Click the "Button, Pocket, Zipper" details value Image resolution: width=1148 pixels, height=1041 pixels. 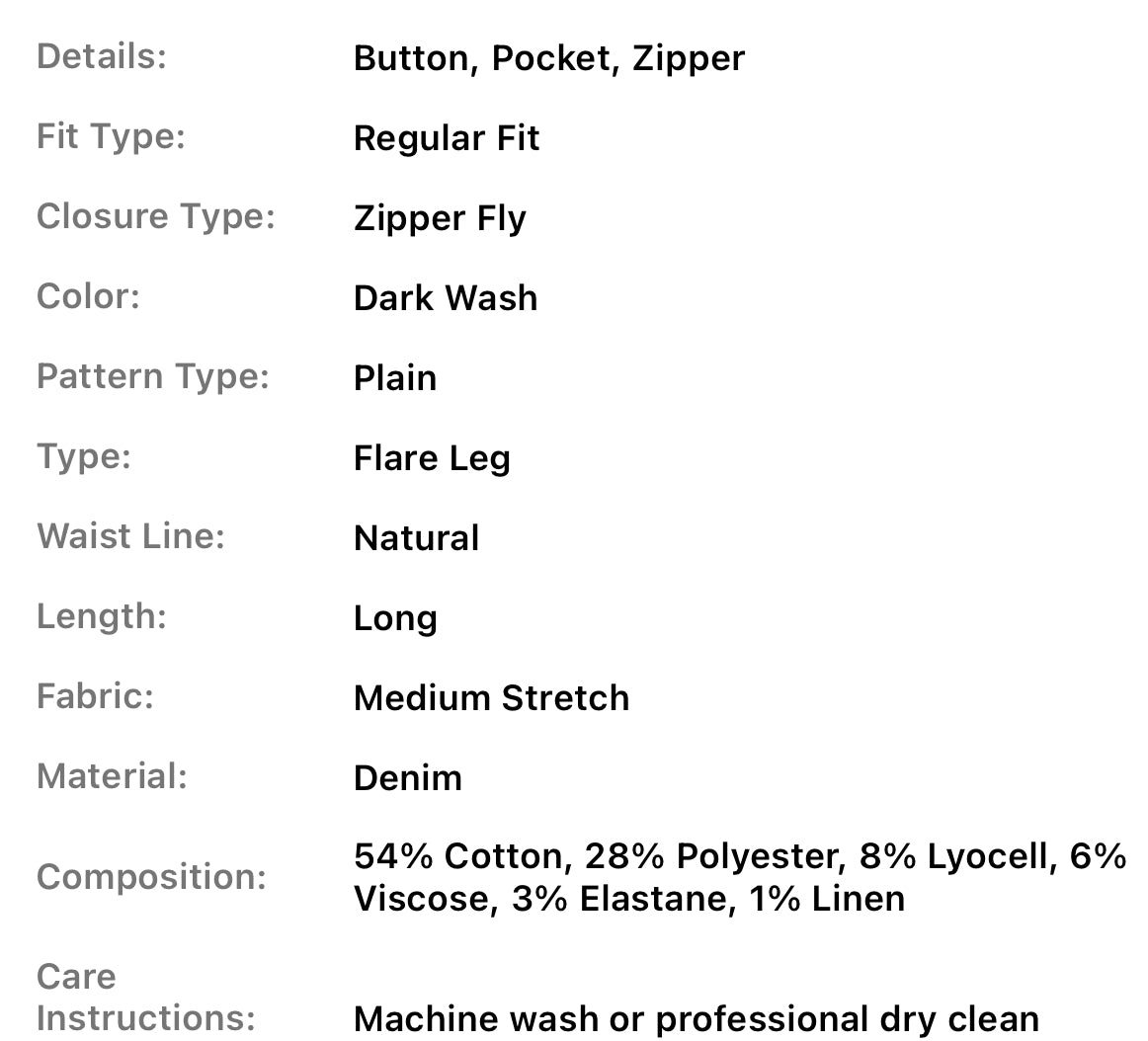click(x=548, y=58)
